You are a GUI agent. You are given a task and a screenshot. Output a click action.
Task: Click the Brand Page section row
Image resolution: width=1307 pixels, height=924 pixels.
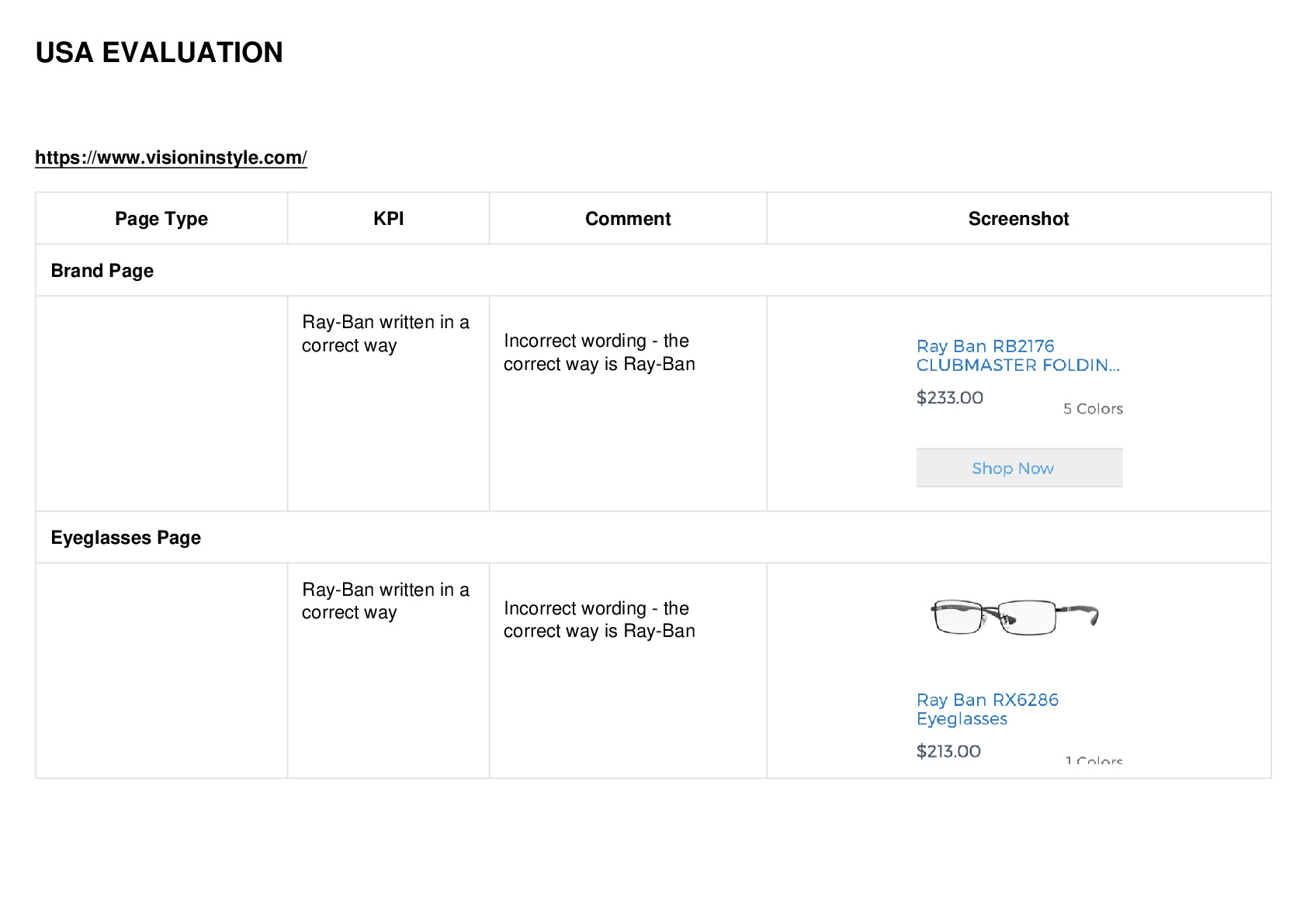pos(653,271)
